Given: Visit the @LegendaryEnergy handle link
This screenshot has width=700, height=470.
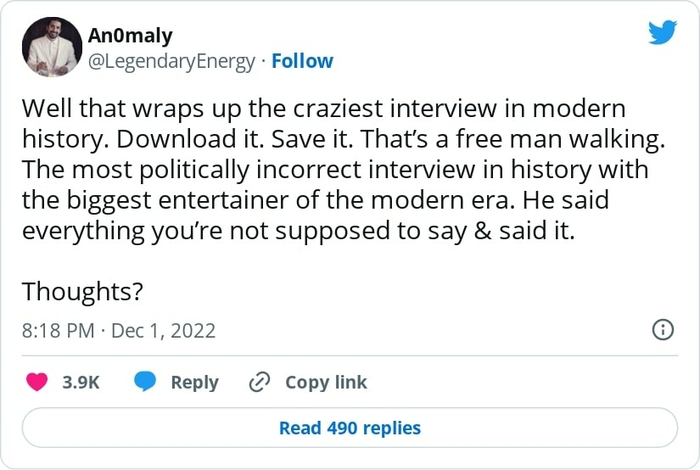Looking at the screenshot, I should click(171, 61).
